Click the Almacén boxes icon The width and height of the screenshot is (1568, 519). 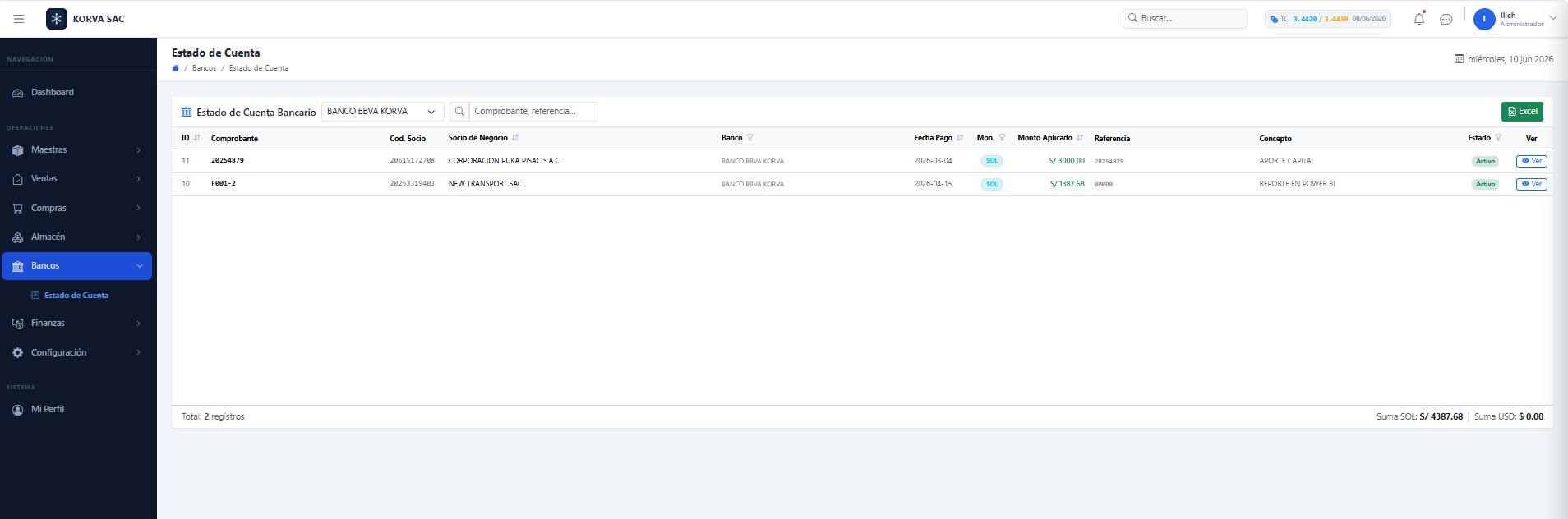(x=17, y=237)
